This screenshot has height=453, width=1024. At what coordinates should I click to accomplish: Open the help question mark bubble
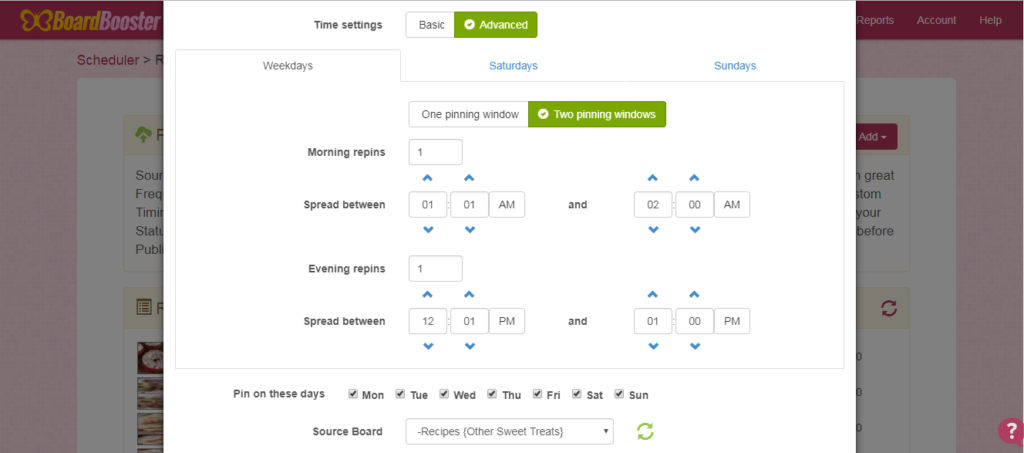click(1010, 431)
